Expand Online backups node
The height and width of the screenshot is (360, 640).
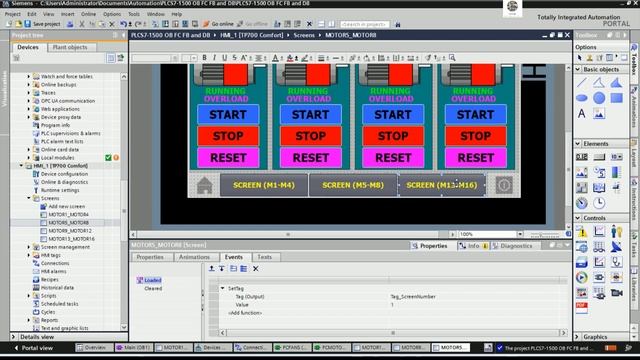point(29,84)
